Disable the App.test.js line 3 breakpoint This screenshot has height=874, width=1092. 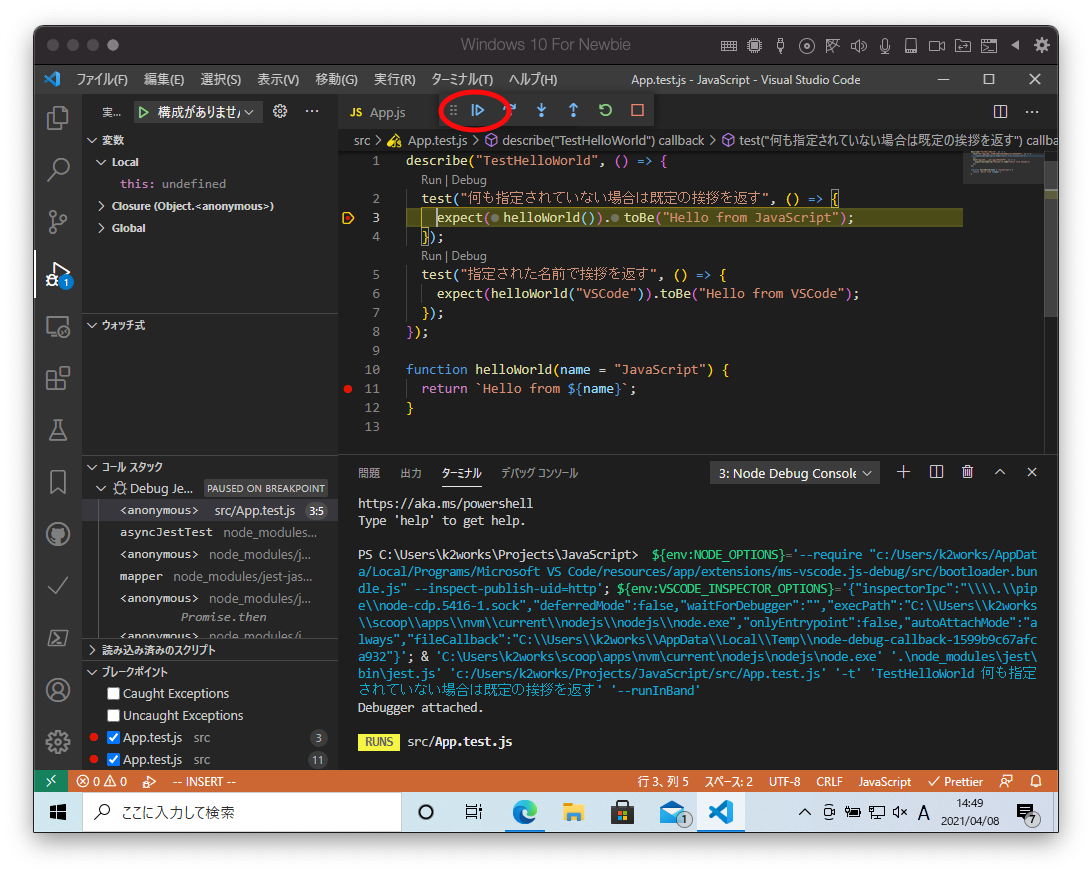pyautogui.click(x=114, y=738)
